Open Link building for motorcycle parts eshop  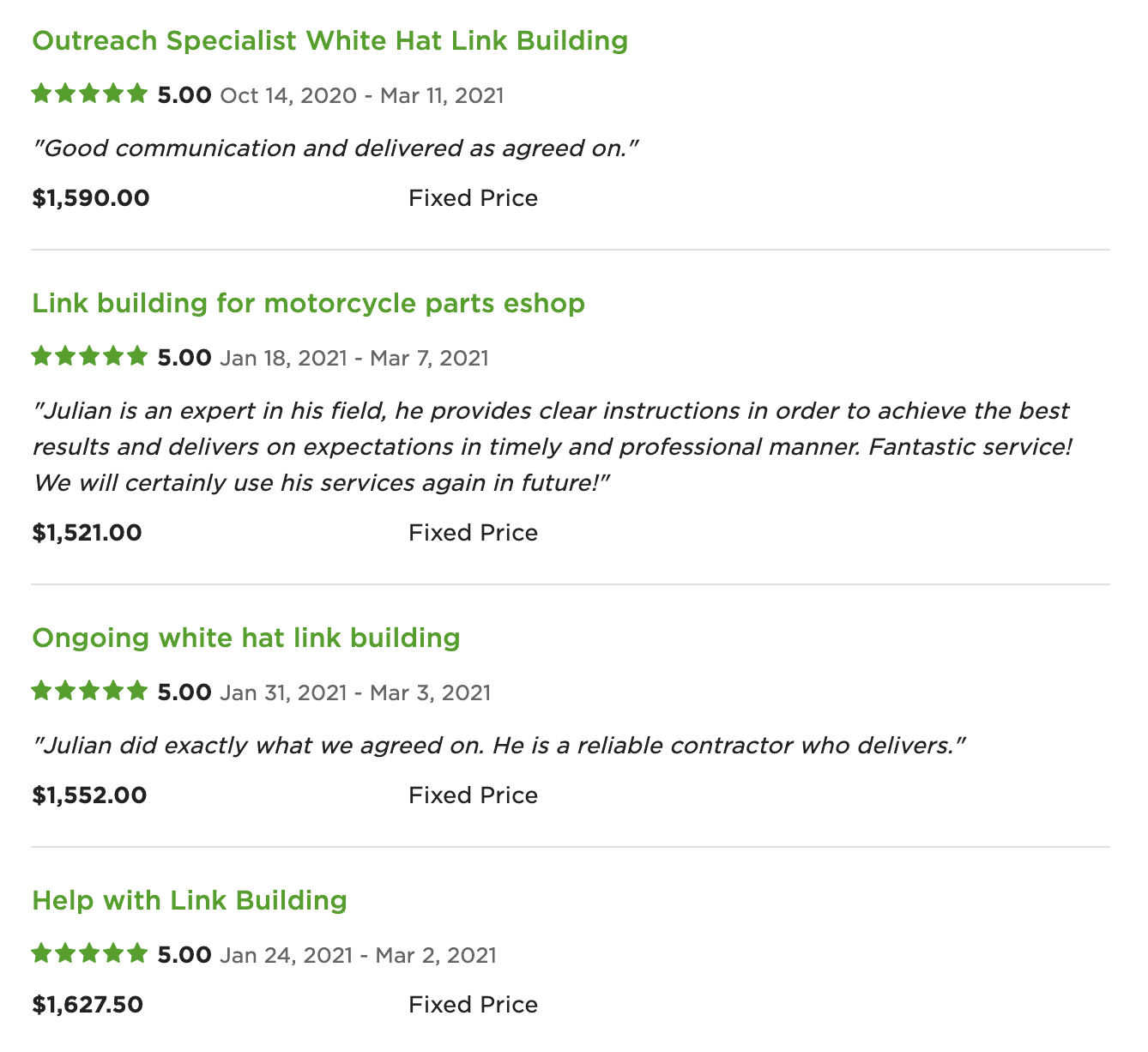click(309, 303)
